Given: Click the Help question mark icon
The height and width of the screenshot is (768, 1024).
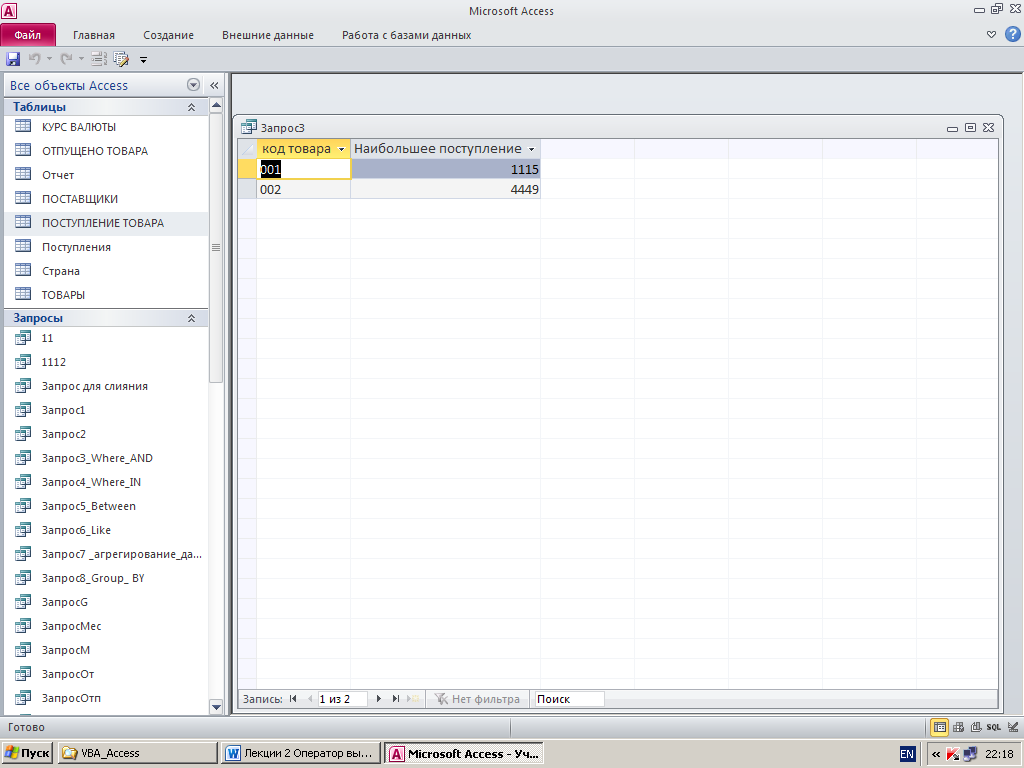Looking at the screenshot, I should pyautogui.click(x=1013, y=34).
